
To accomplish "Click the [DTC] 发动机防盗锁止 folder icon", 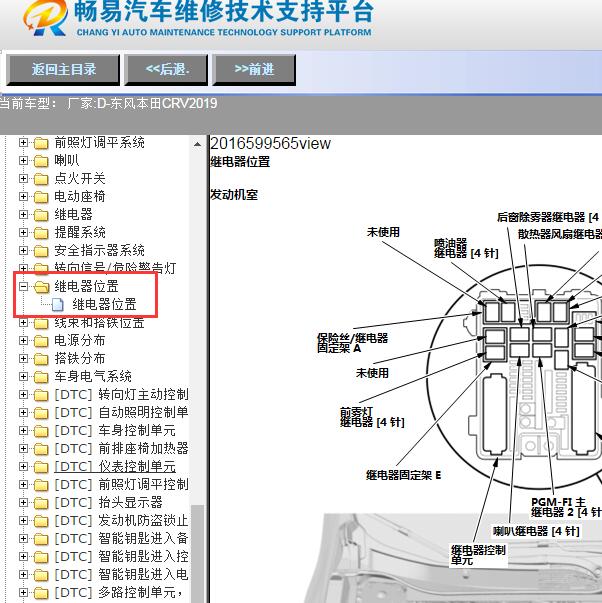I will (x=41, y=521).
